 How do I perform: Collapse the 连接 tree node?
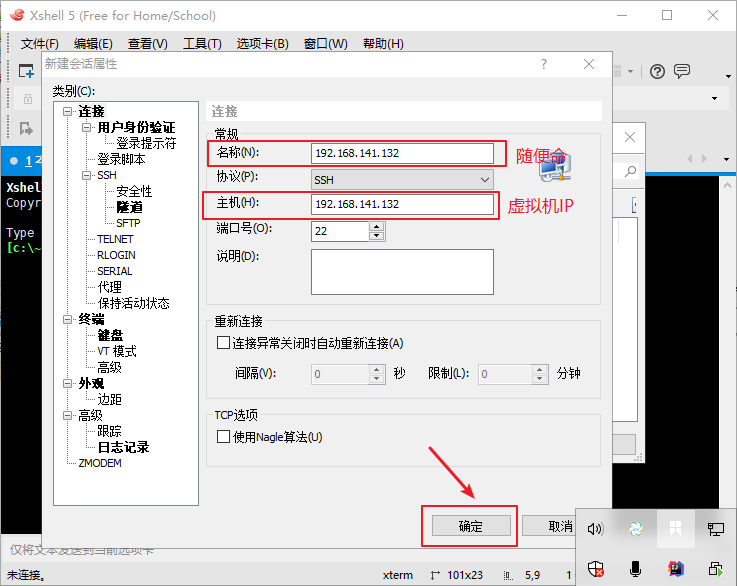[68, 112]
